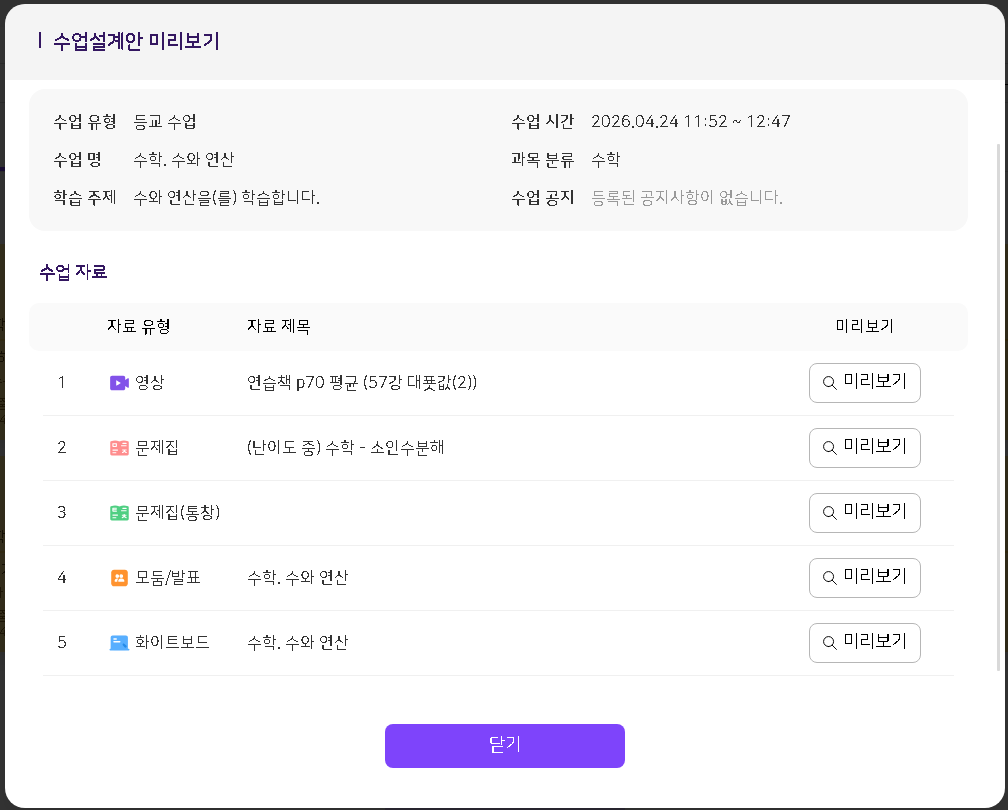Click the 수업 자료 section heading
Screen dimensions: 1008x810
(73, 272)
